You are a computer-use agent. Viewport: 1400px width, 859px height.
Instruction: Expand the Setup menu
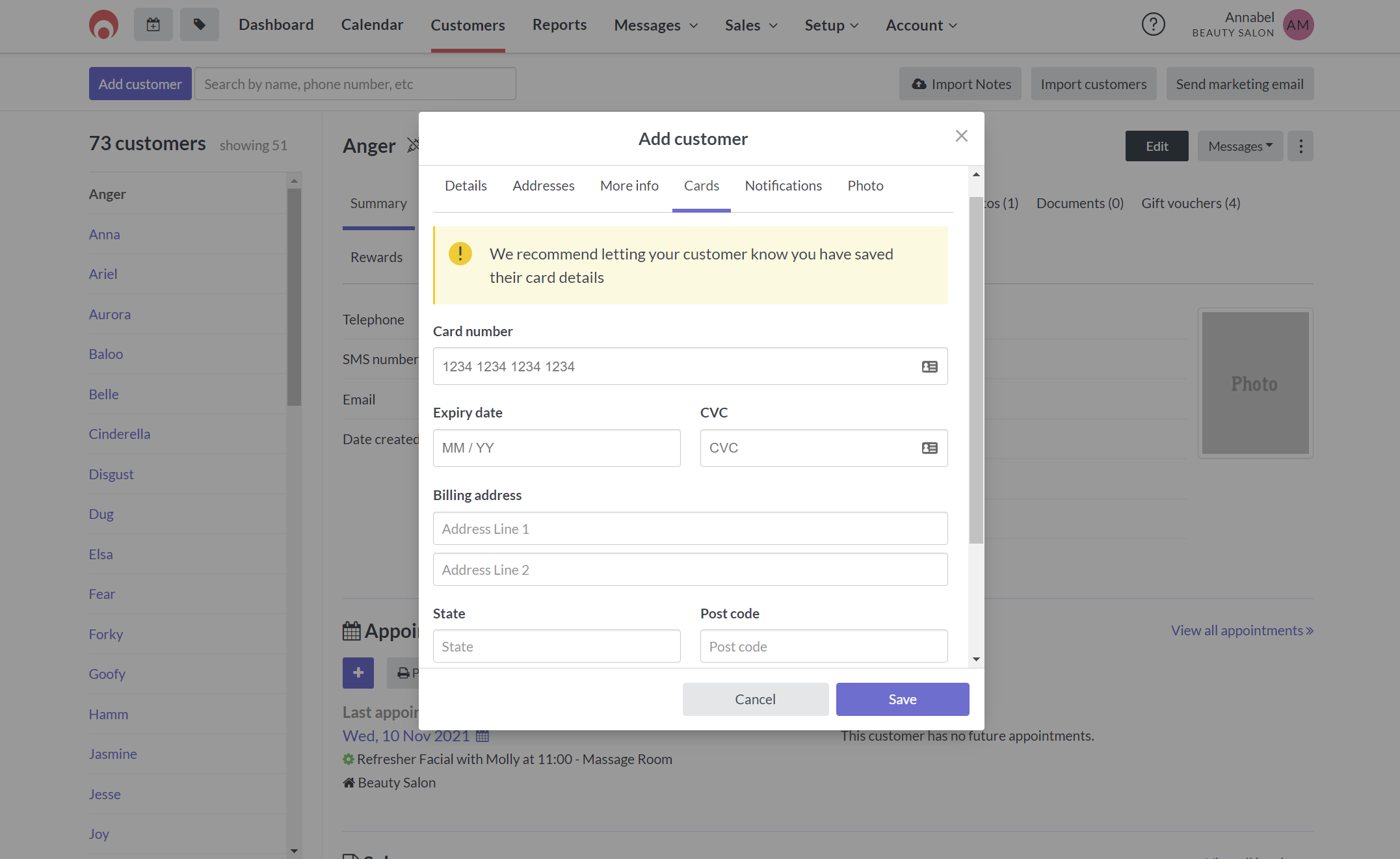point(832,25)
